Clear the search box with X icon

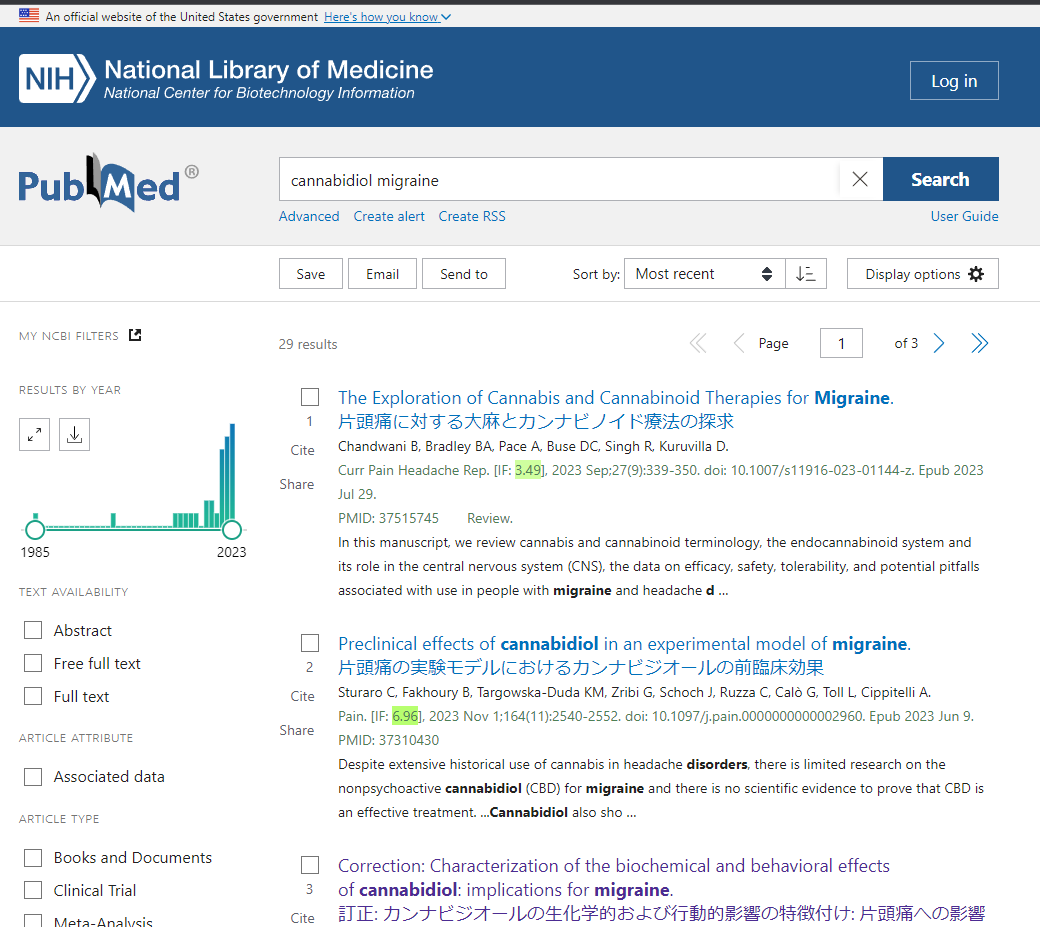[x=860, y=179]
